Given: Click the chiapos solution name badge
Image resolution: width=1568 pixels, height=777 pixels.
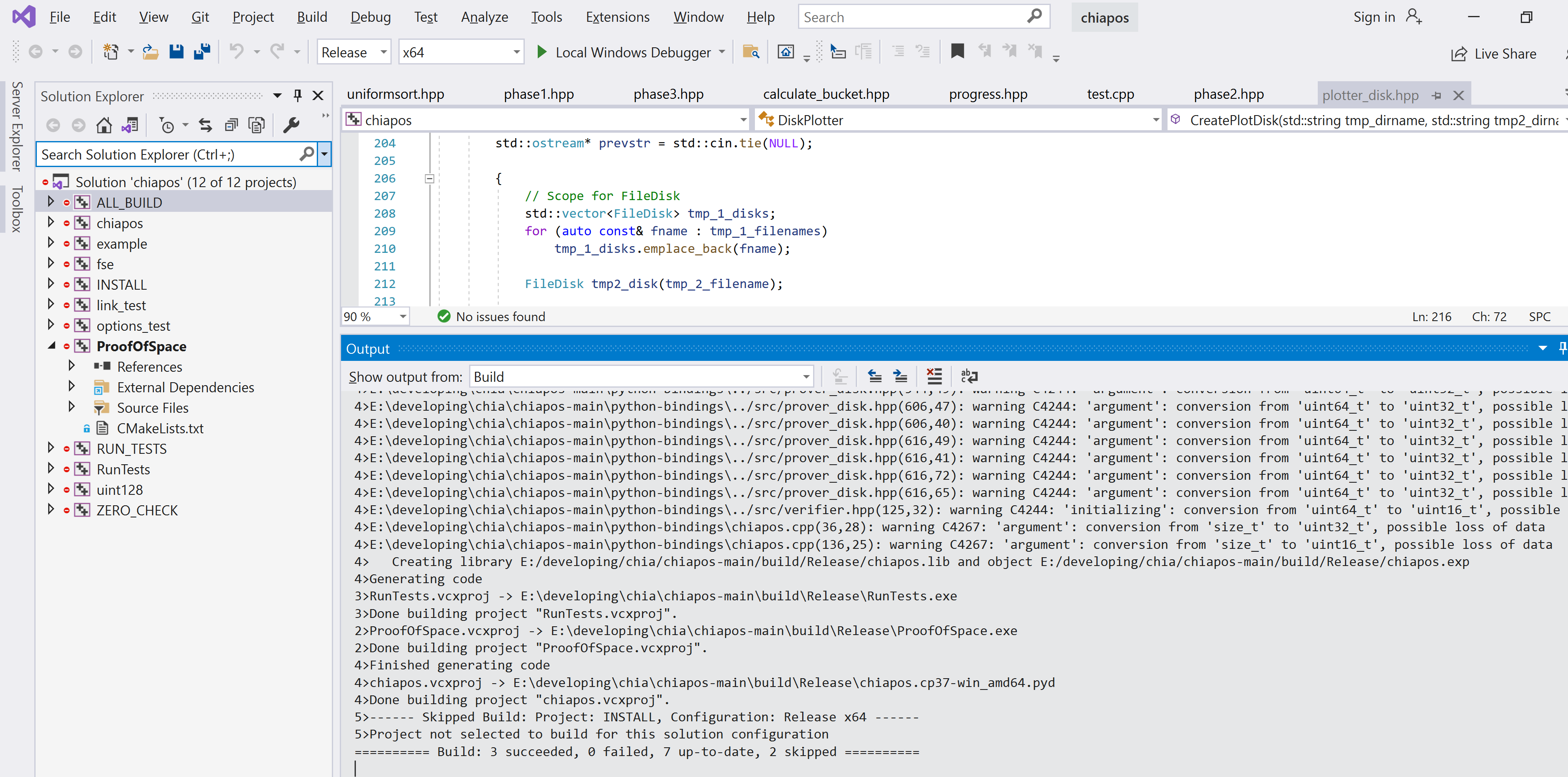Looking at the screenshot, I should tap(1104, 18).
